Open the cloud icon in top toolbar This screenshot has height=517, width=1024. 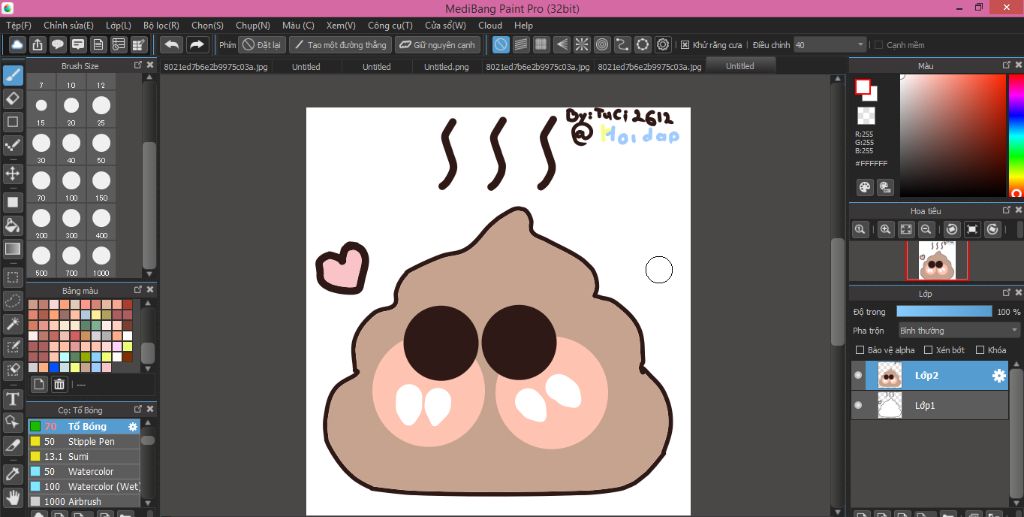pyautogui.click(x=17, y=44)
